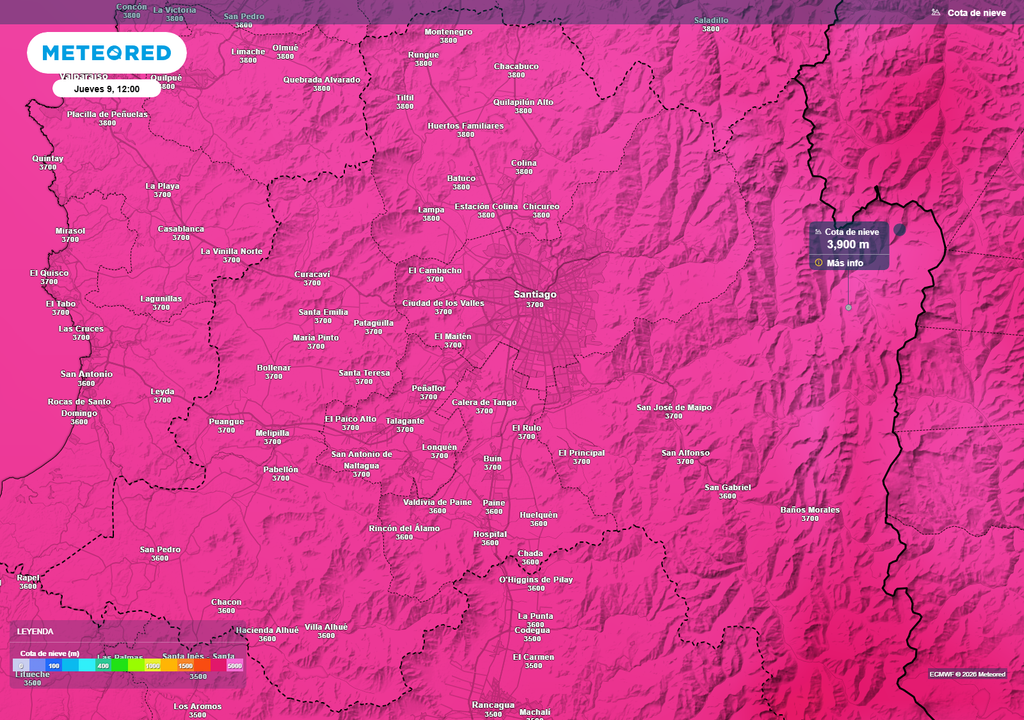Select the top-right Cota de nieve layer label
This screenshot has height=720, width=1024.
click(x=976, y=12)
